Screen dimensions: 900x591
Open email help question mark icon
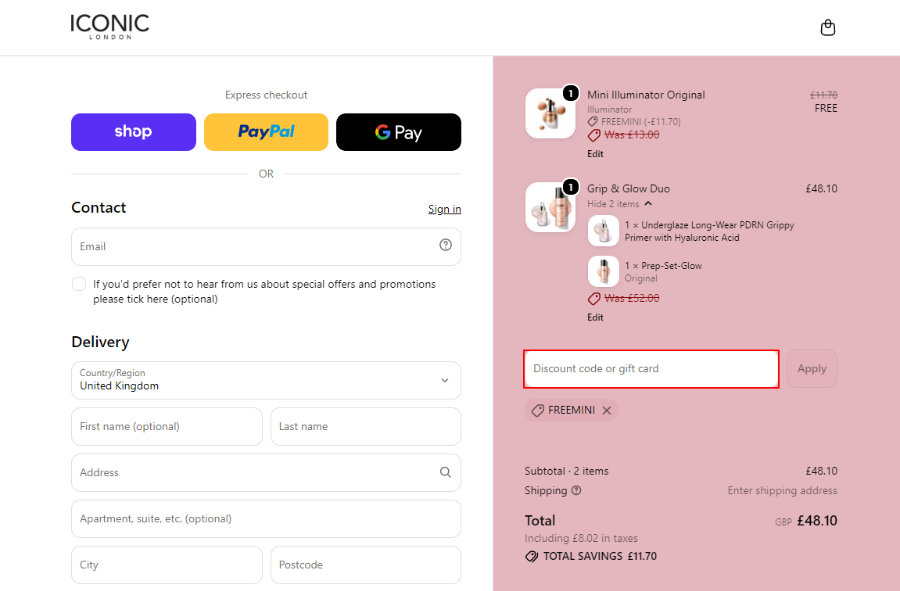pyautogui.click(x=445, y=245)
